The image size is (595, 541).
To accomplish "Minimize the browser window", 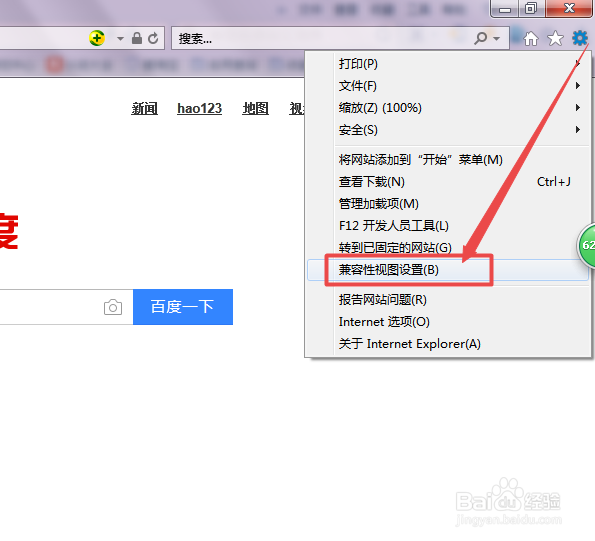I will pos(505,8).
